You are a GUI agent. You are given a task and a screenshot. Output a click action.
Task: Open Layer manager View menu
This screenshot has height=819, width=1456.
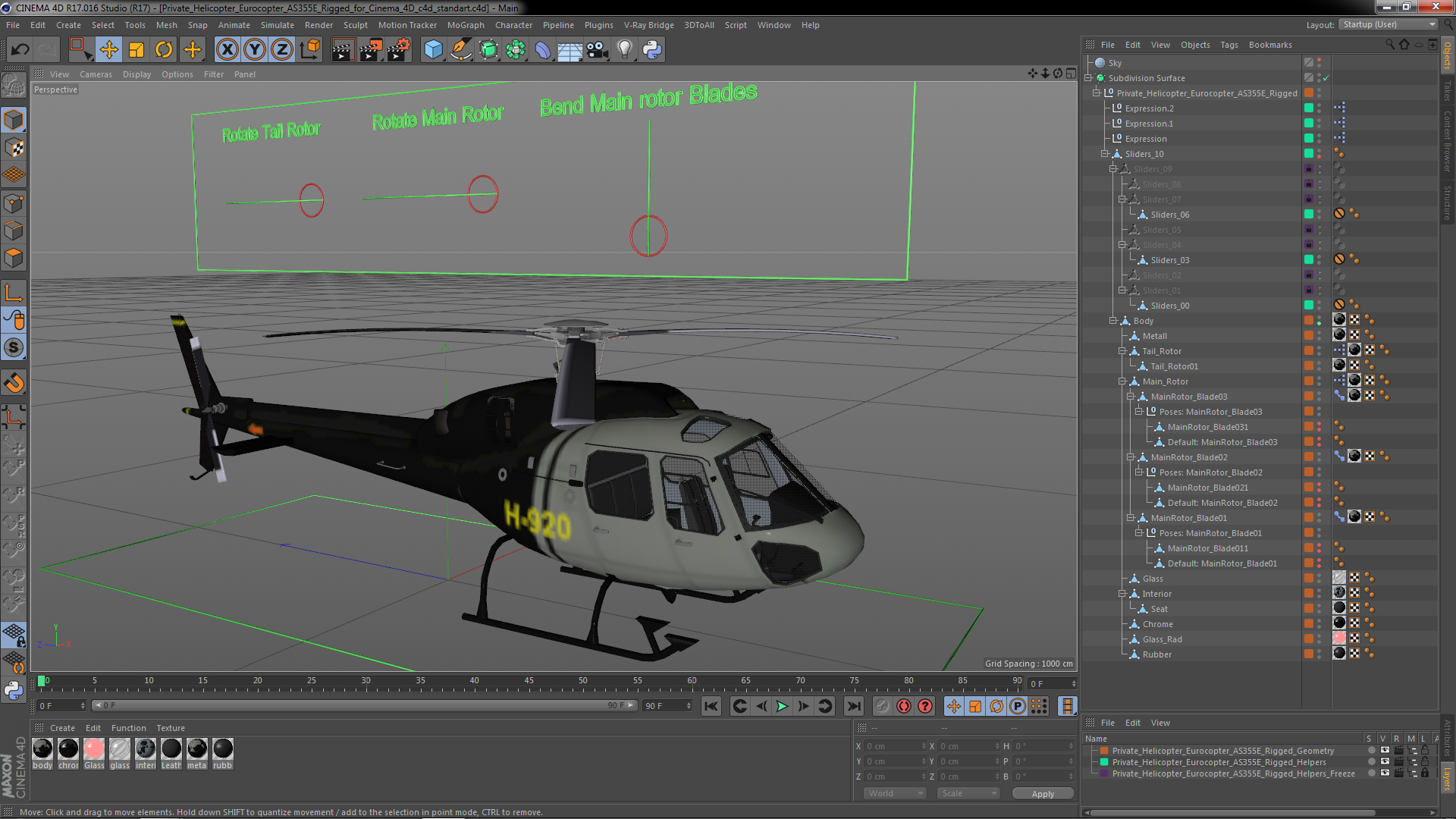[1160, 723]
